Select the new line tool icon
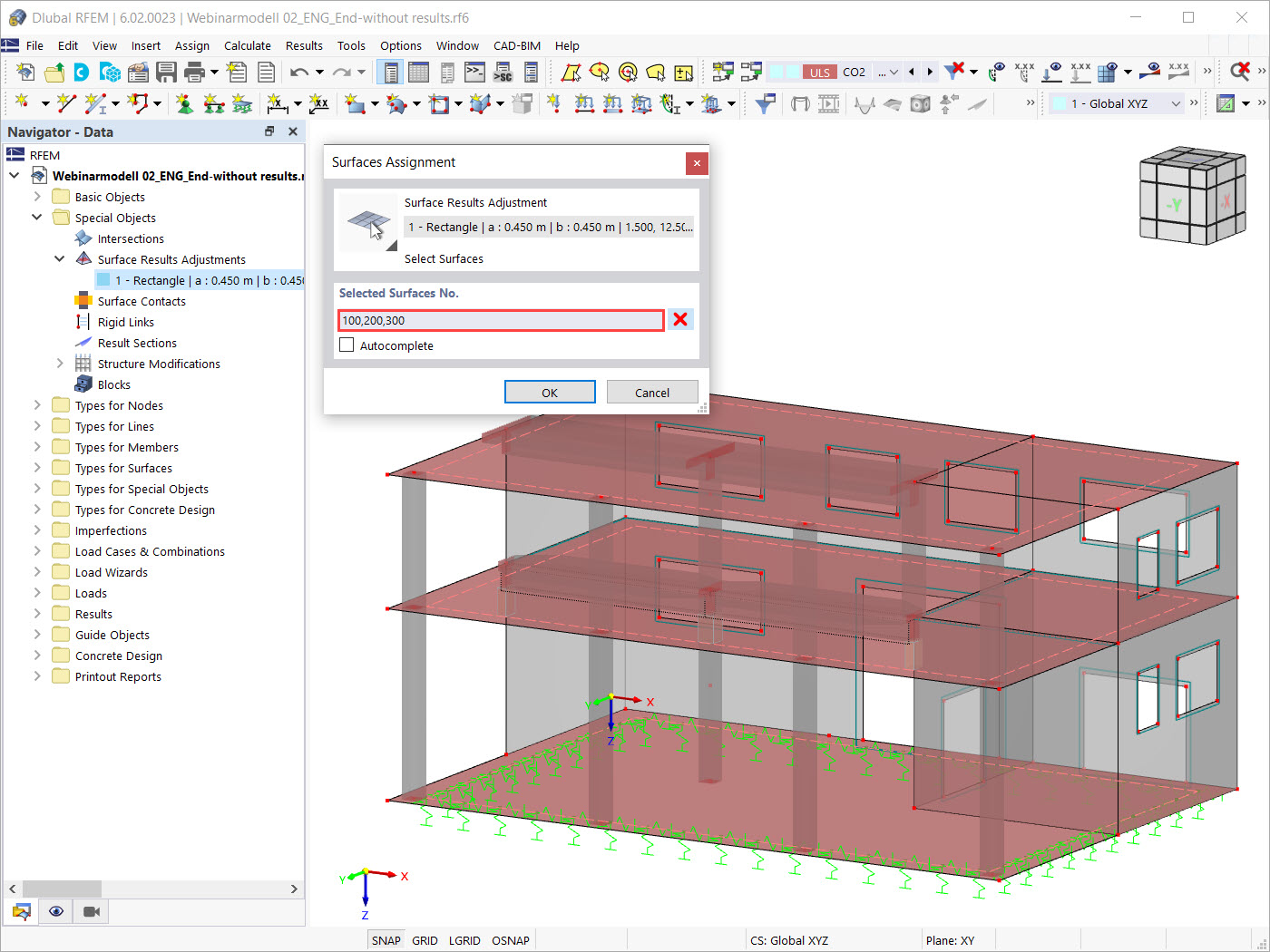This screenshot has height=952, width=1270. (67, 103)
